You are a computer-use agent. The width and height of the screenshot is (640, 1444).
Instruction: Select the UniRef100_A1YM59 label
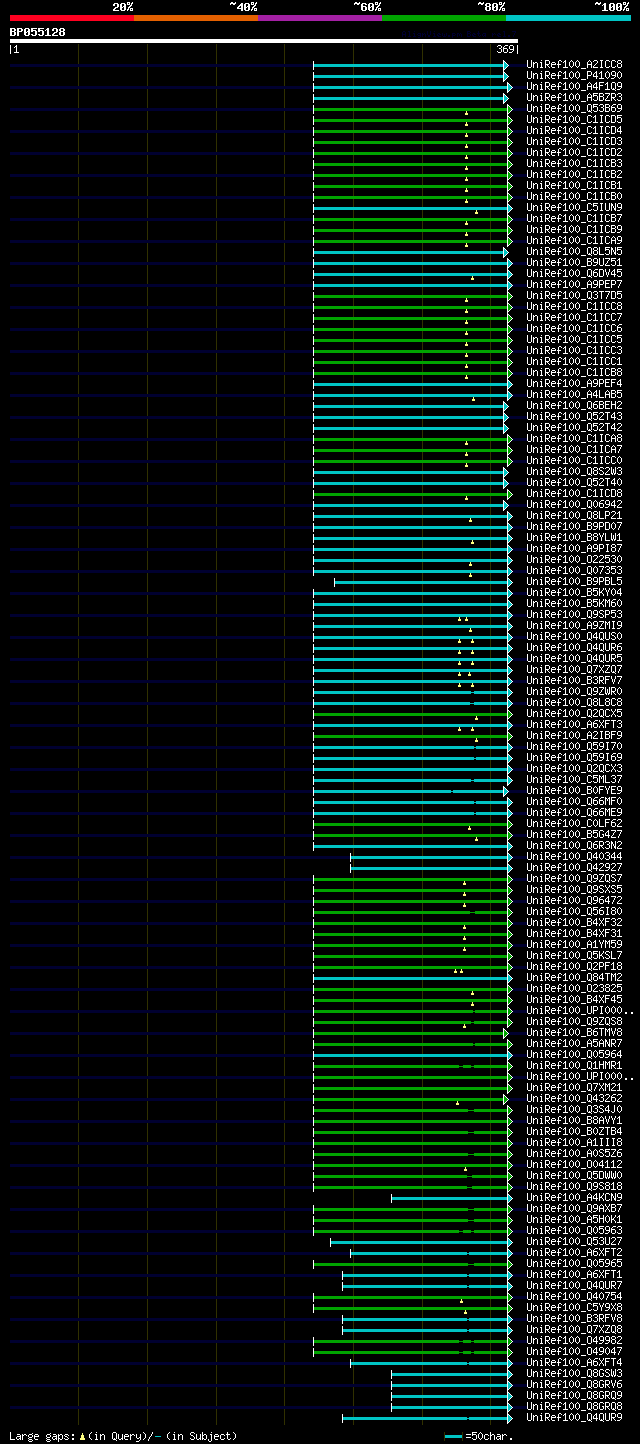pyautogui.click(x=574, y=944)
